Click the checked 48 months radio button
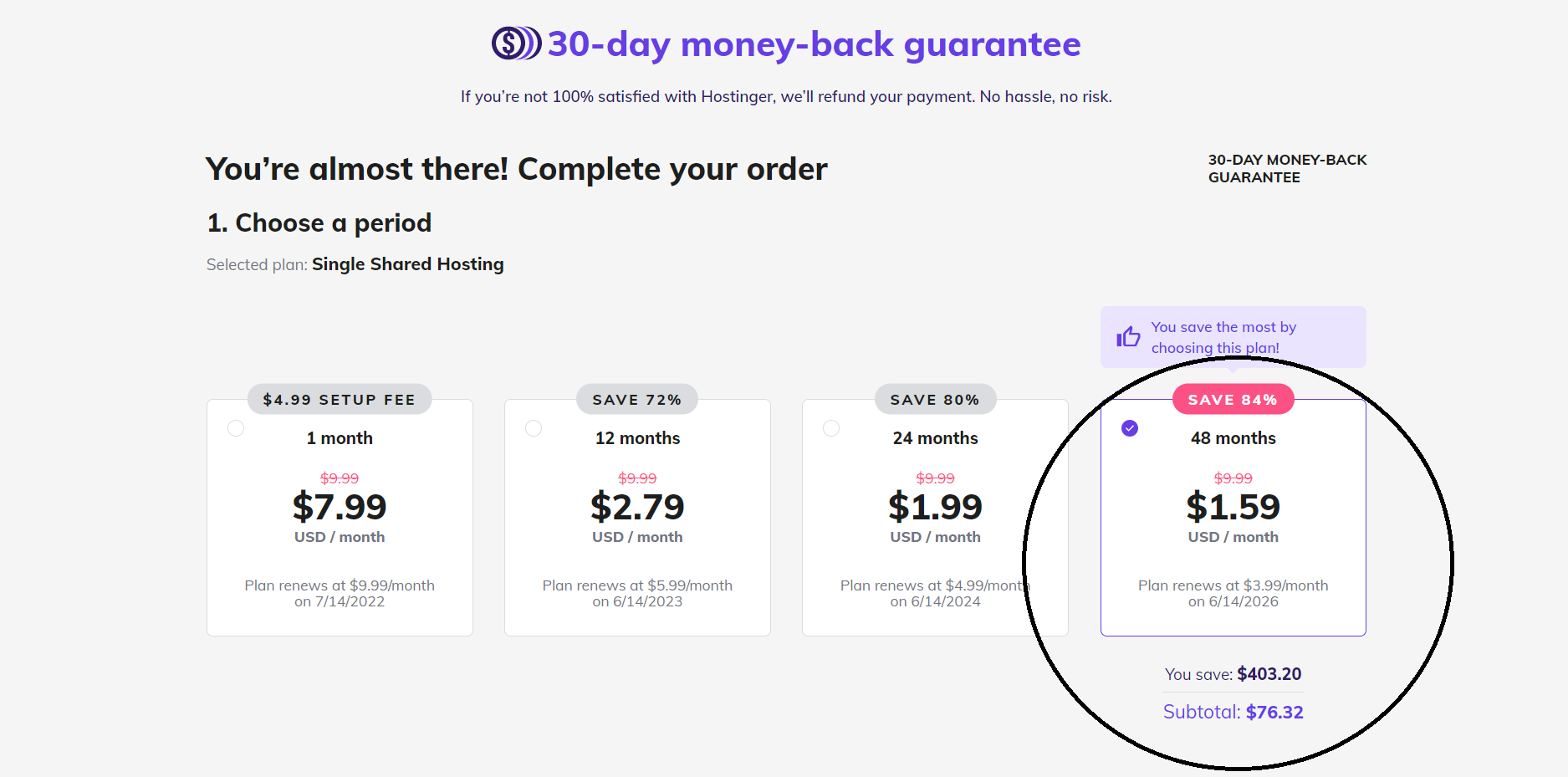 (x=1130, y=428)
